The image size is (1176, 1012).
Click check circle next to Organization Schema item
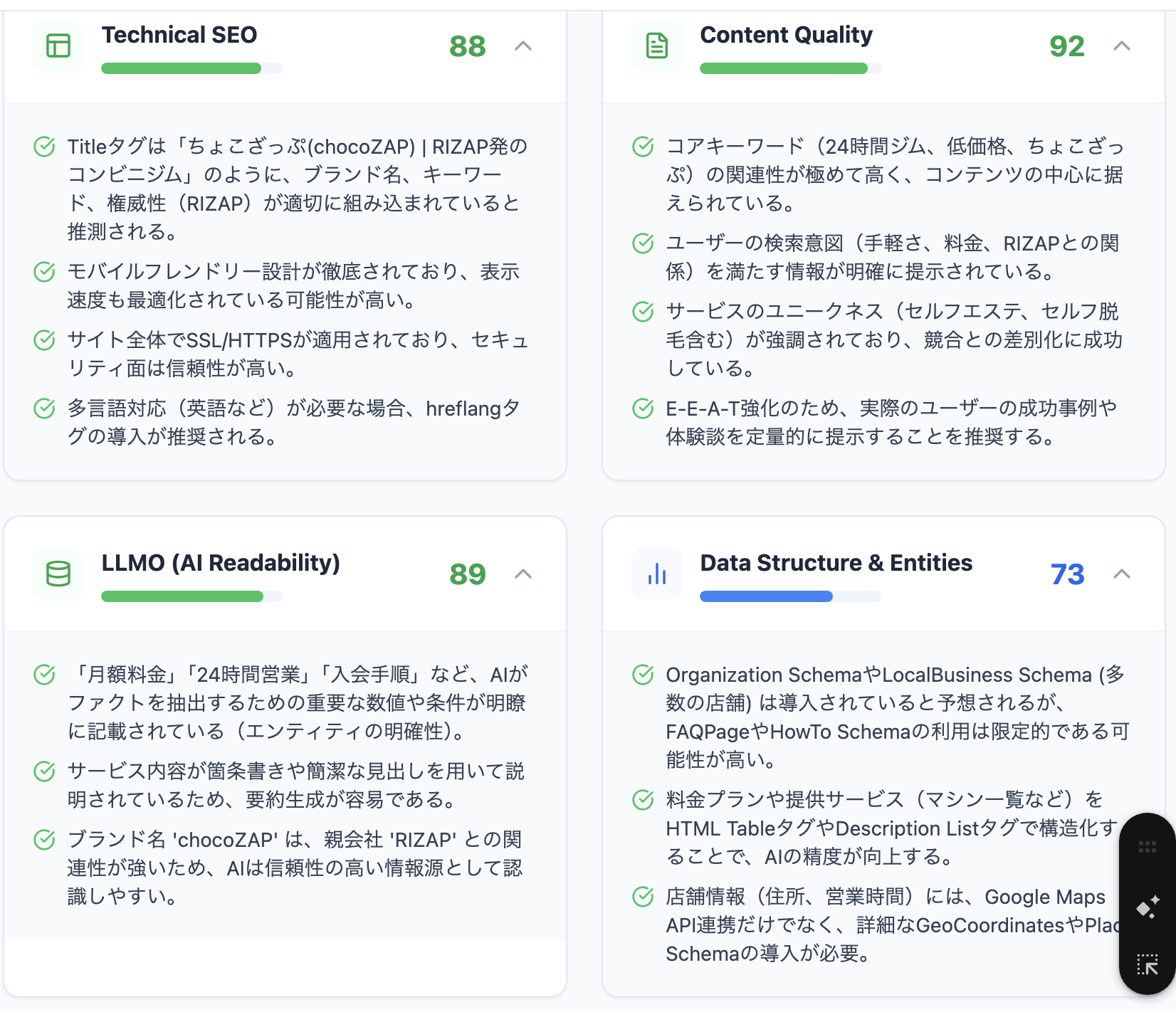pos(643,675)
